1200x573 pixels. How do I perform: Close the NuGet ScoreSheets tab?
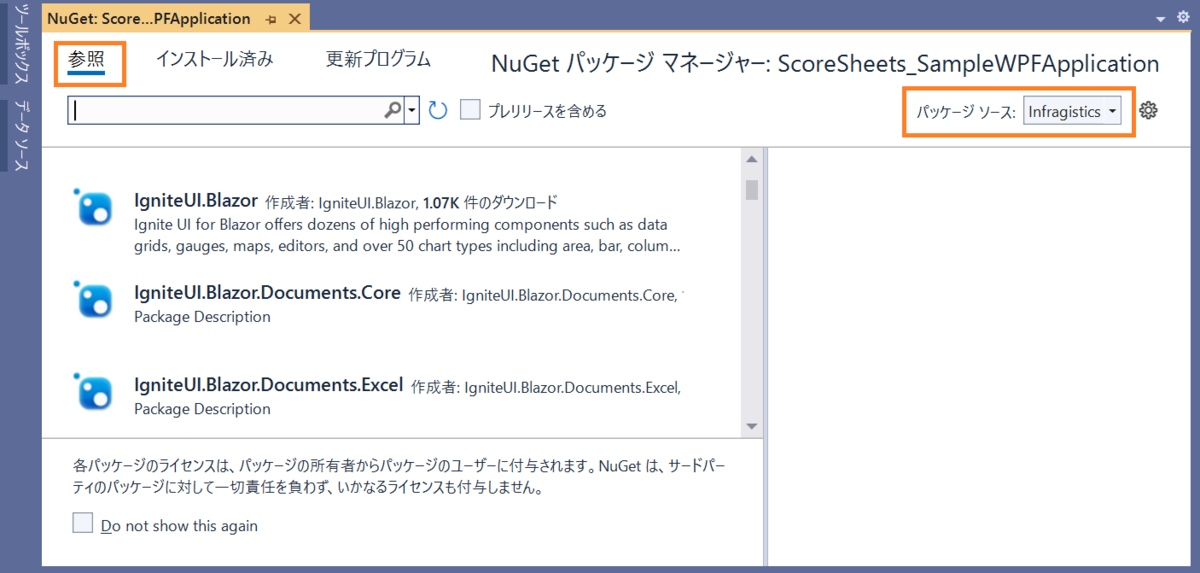coord(294,19)
